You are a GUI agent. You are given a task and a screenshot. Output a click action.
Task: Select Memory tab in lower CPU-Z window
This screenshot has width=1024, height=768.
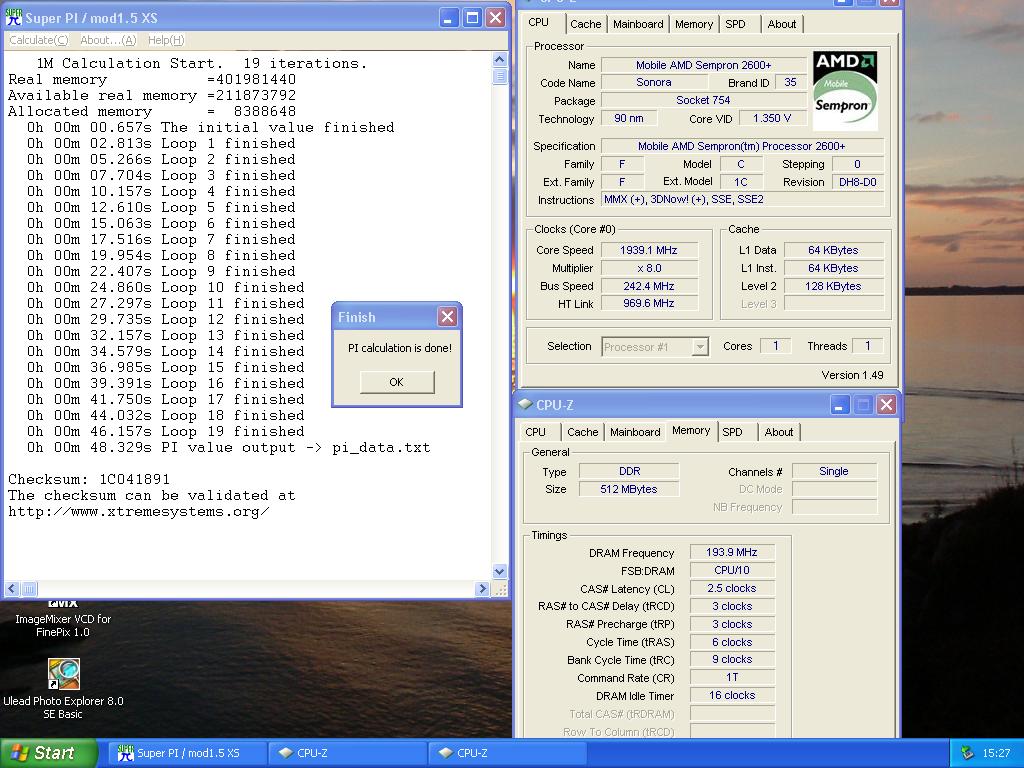[691, 430]
